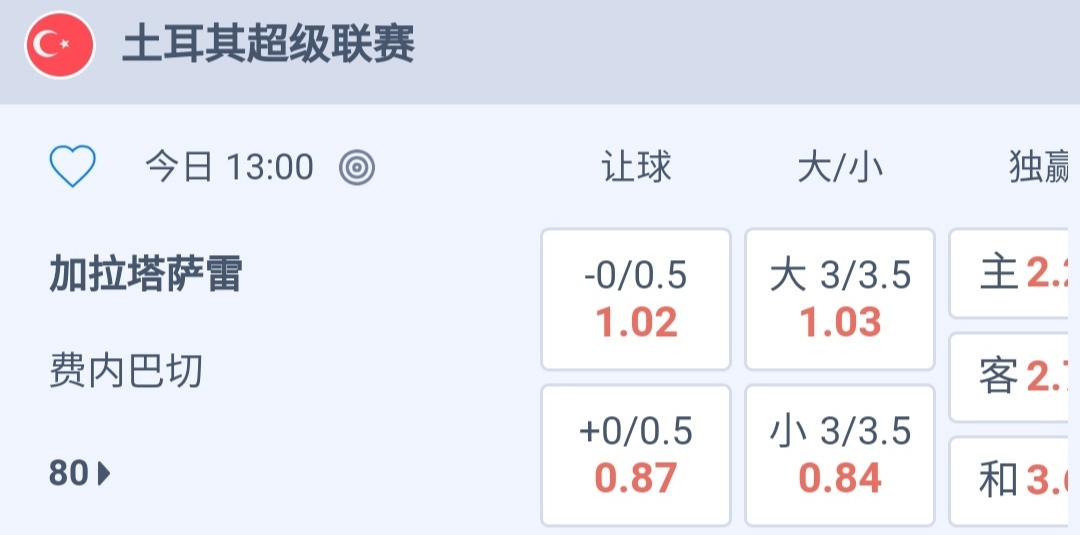
Task: Expand more markets via the 80 count
Action: (x=70, y=473)
